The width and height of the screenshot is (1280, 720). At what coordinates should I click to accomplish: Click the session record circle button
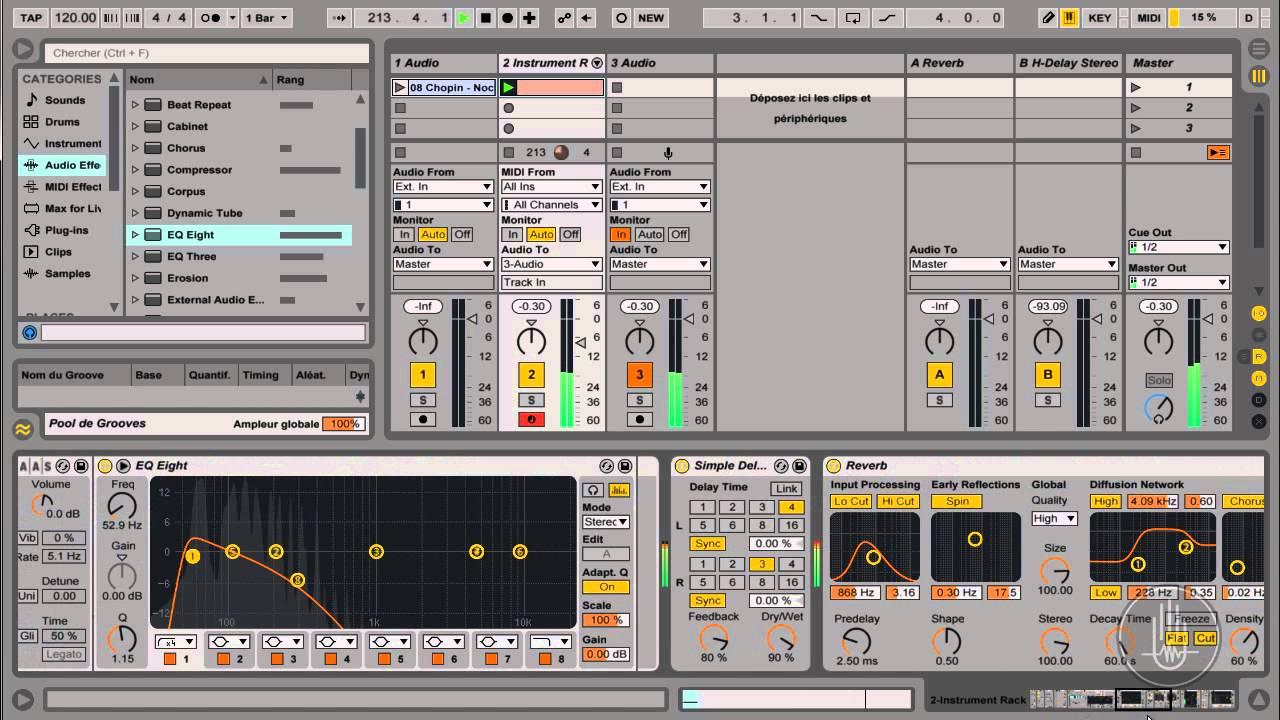tap(621, 18)
